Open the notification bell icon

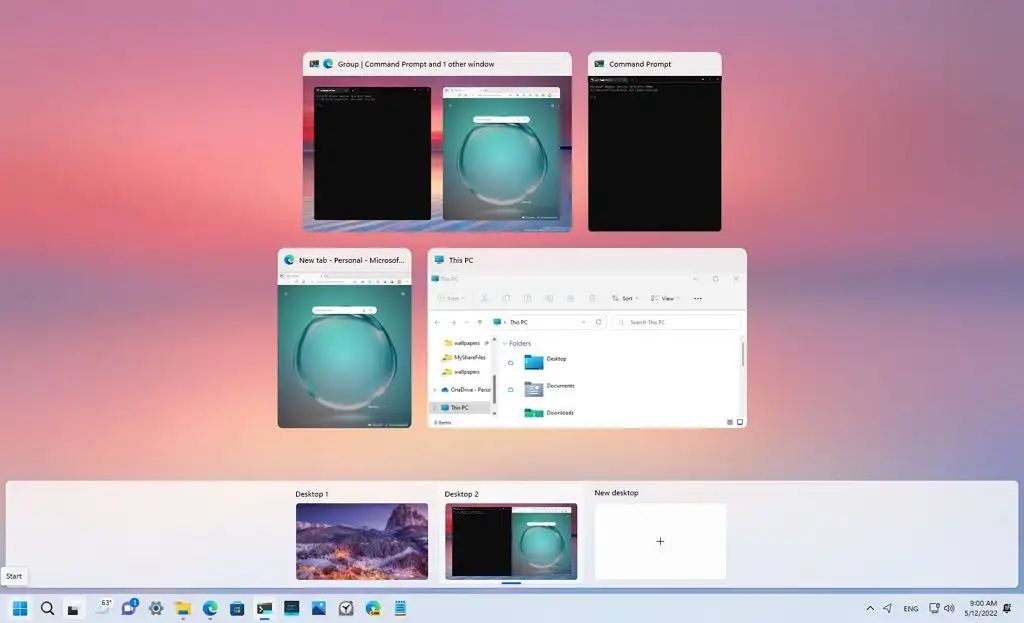[x=1007, y=609]
